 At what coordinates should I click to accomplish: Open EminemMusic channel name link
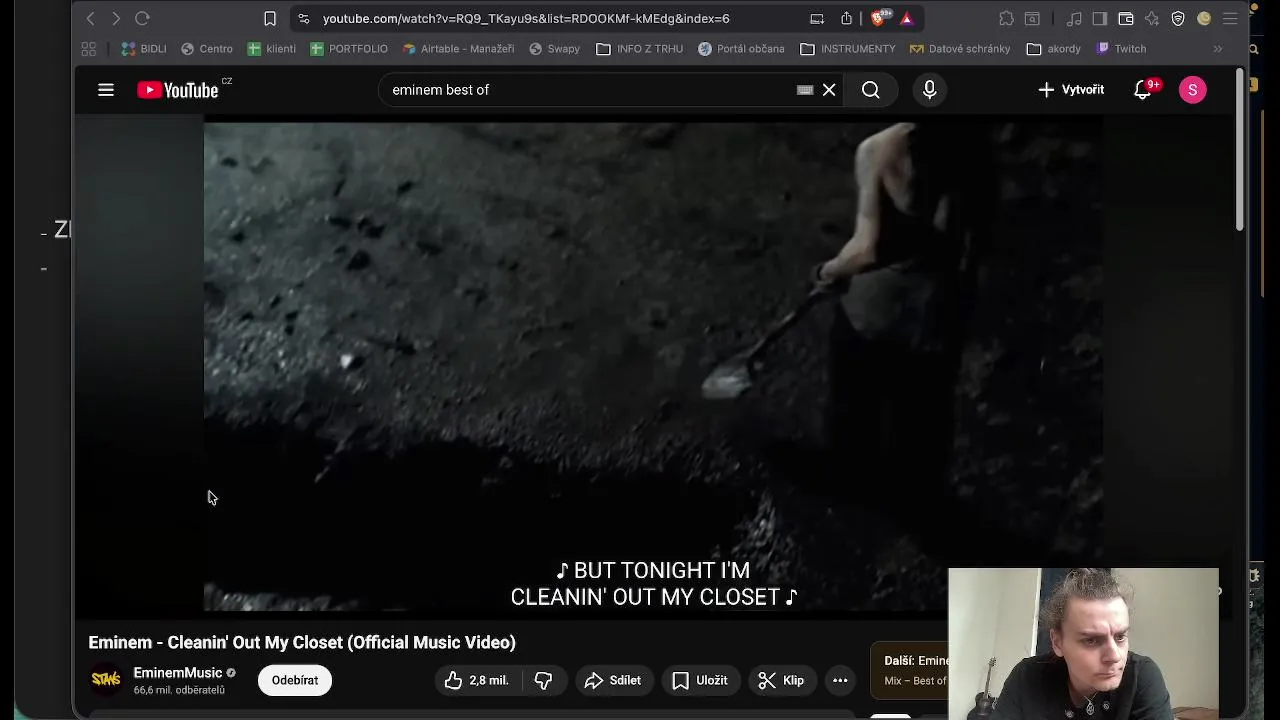tap(178, 673)
